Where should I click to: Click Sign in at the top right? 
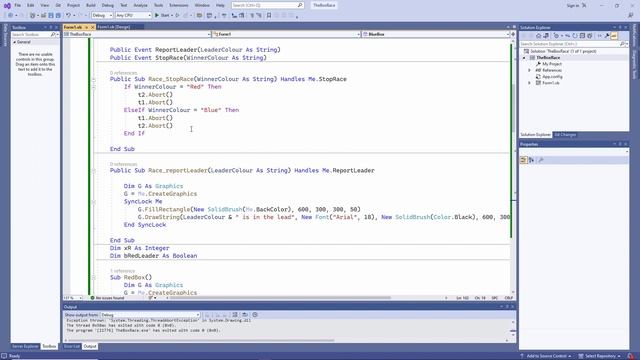[x=572, y=5]
